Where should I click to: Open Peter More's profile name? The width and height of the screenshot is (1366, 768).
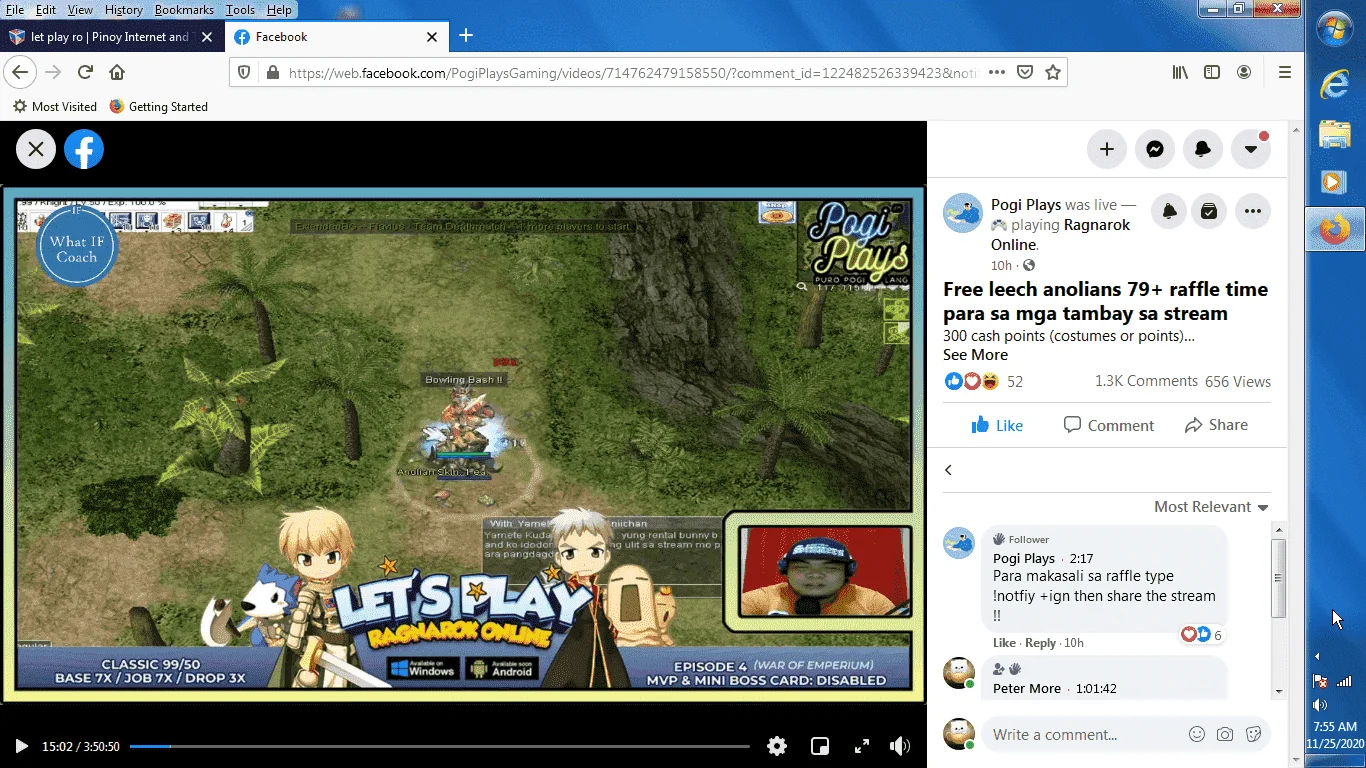[x=1027, y=689]
